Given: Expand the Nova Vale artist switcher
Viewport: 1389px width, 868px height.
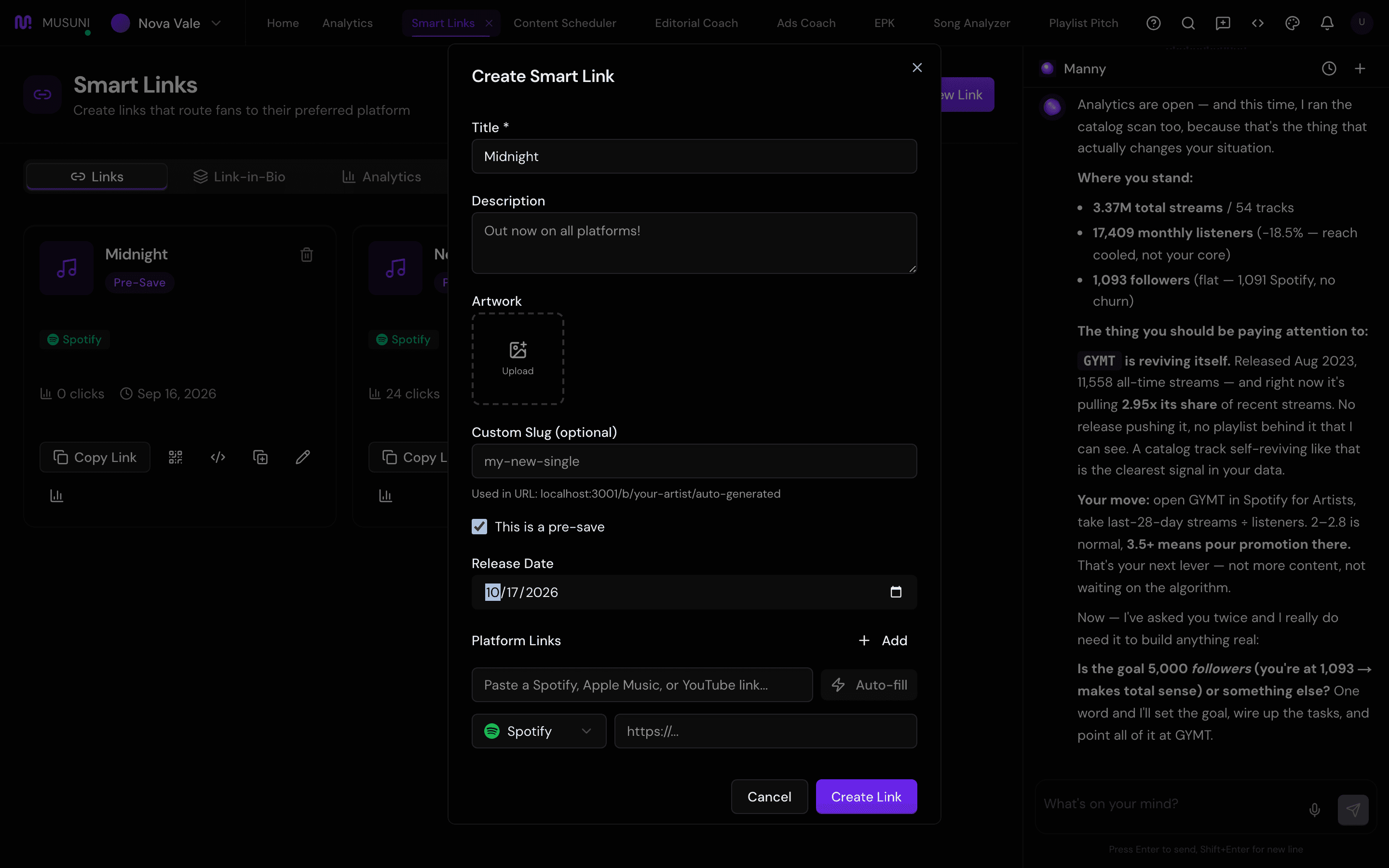Looking at the screenshot, I should (166, 23).
